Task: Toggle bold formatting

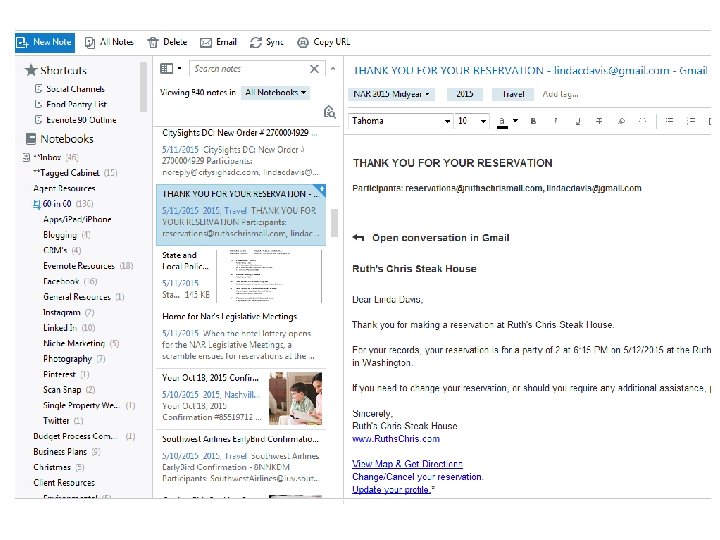Action: pos(533,121)
